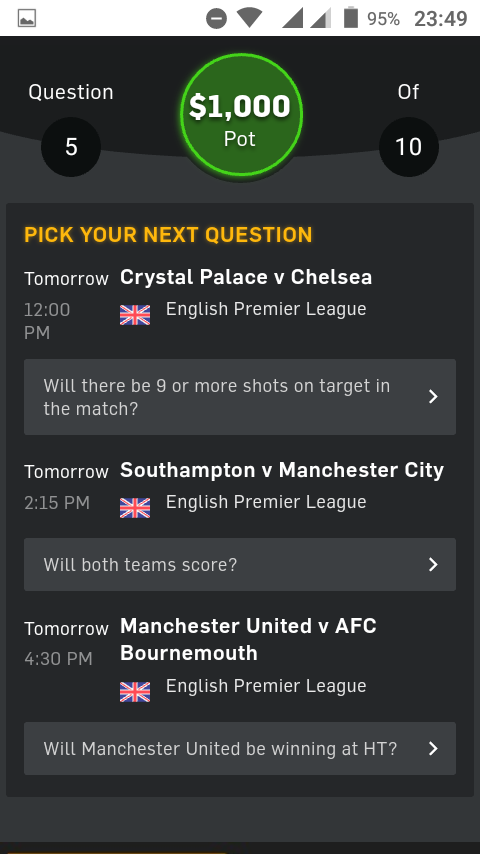
Task: Tap the green $1,000 Pot circle
Action: pos(240,115)
